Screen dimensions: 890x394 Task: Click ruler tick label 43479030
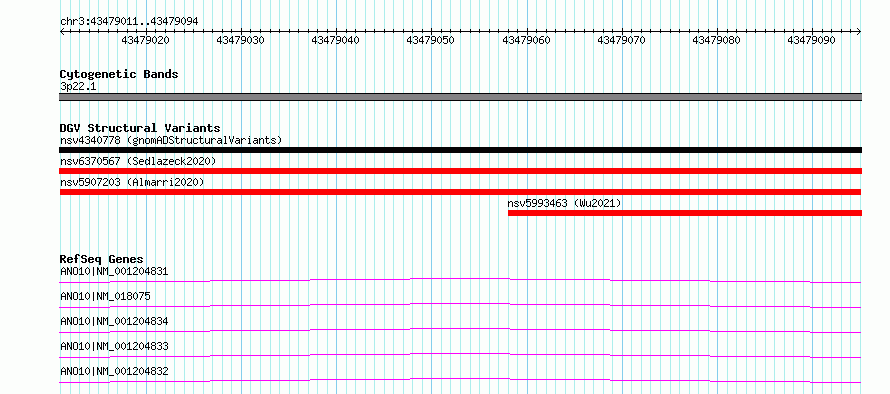coord(241,41)
